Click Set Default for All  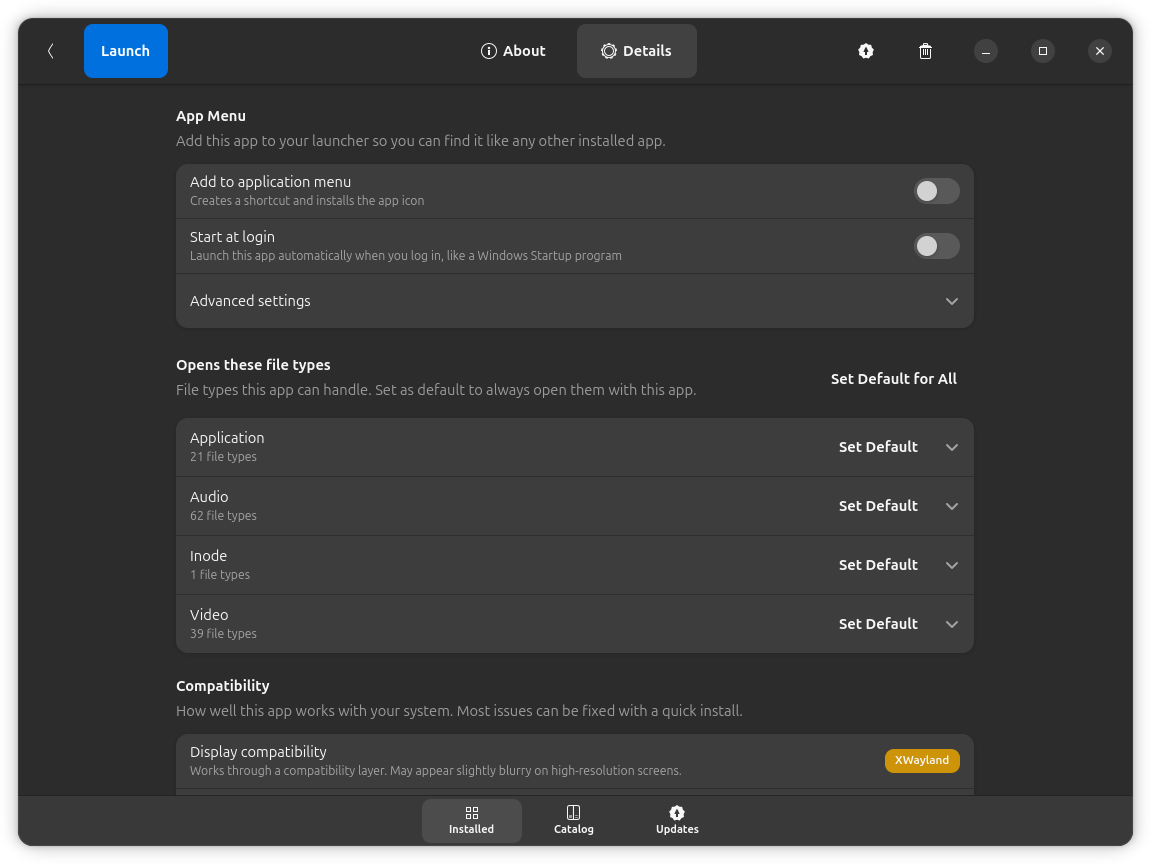point(893,379)
